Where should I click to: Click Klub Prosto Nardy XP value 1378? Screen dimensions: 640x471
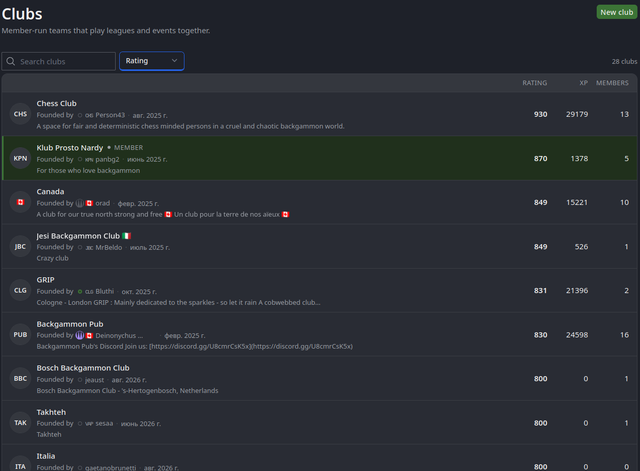(x=579, y=158)
